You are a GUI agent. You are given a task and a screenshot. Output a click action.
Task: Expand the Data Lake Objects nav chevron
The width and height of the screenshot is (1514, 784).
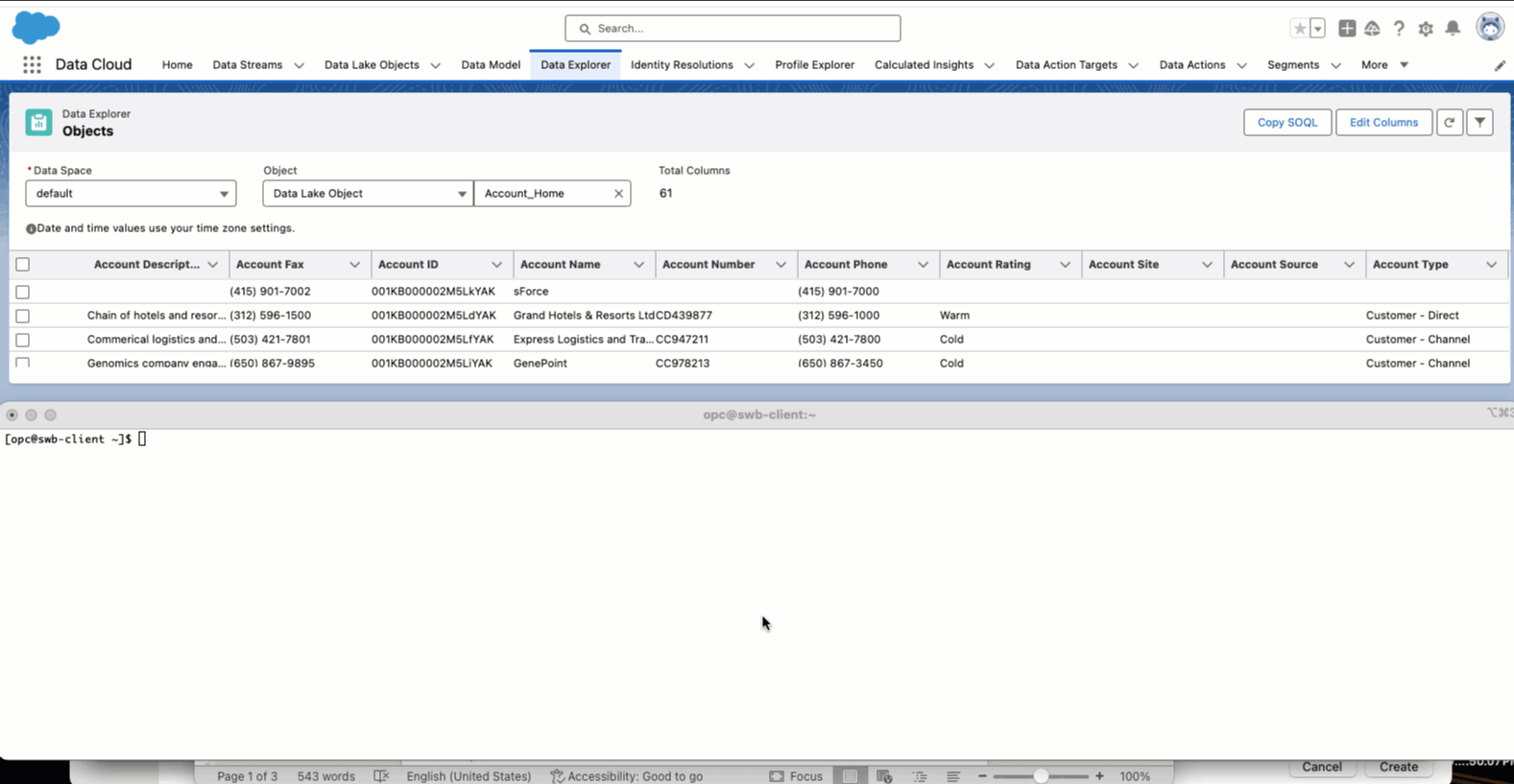tap(435, 65)
